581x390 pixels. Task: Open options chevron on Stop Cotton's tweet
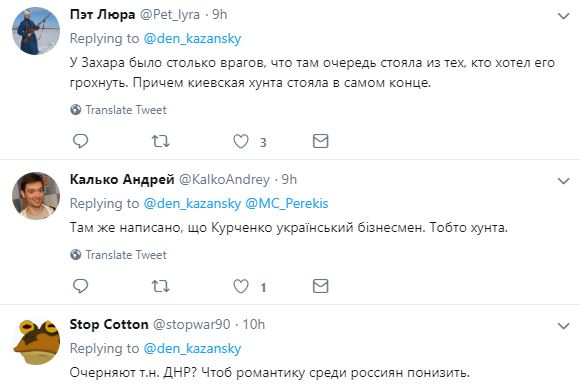tap(564, 326)
